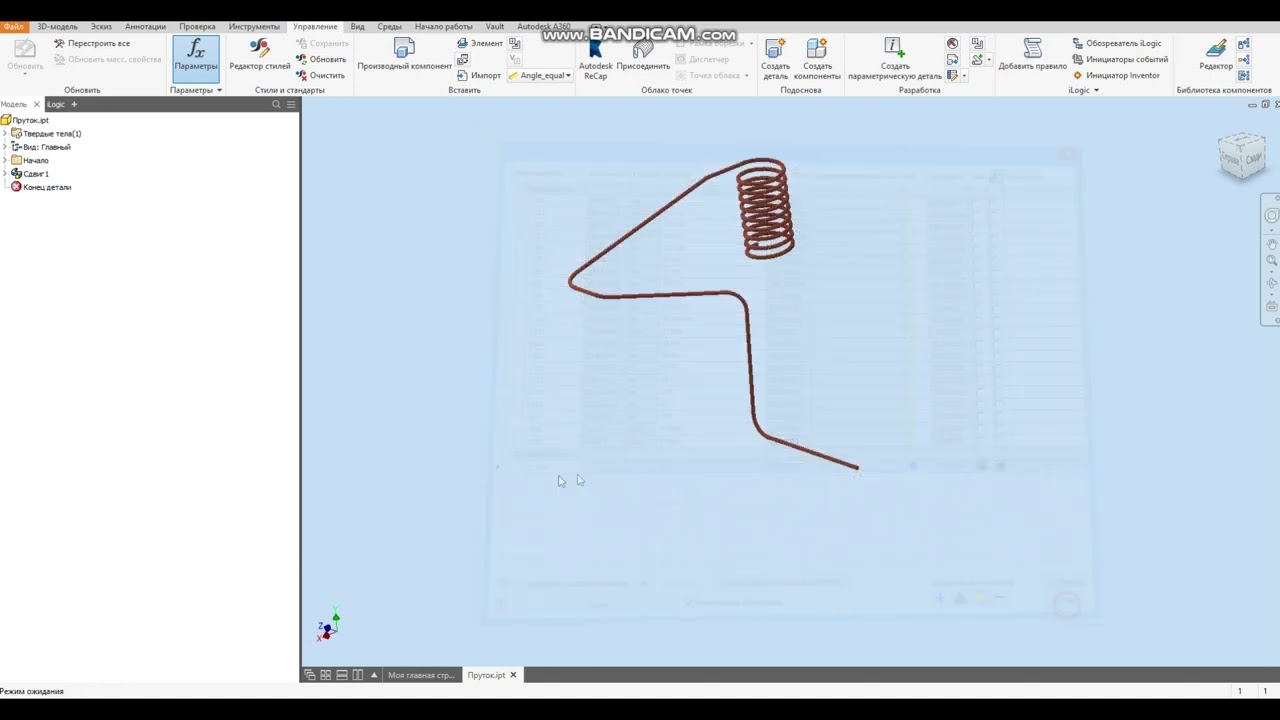This screenshot has width=1280, height=720.
Task: Close the Модель browser tab
Action: (x=37, y=104)
